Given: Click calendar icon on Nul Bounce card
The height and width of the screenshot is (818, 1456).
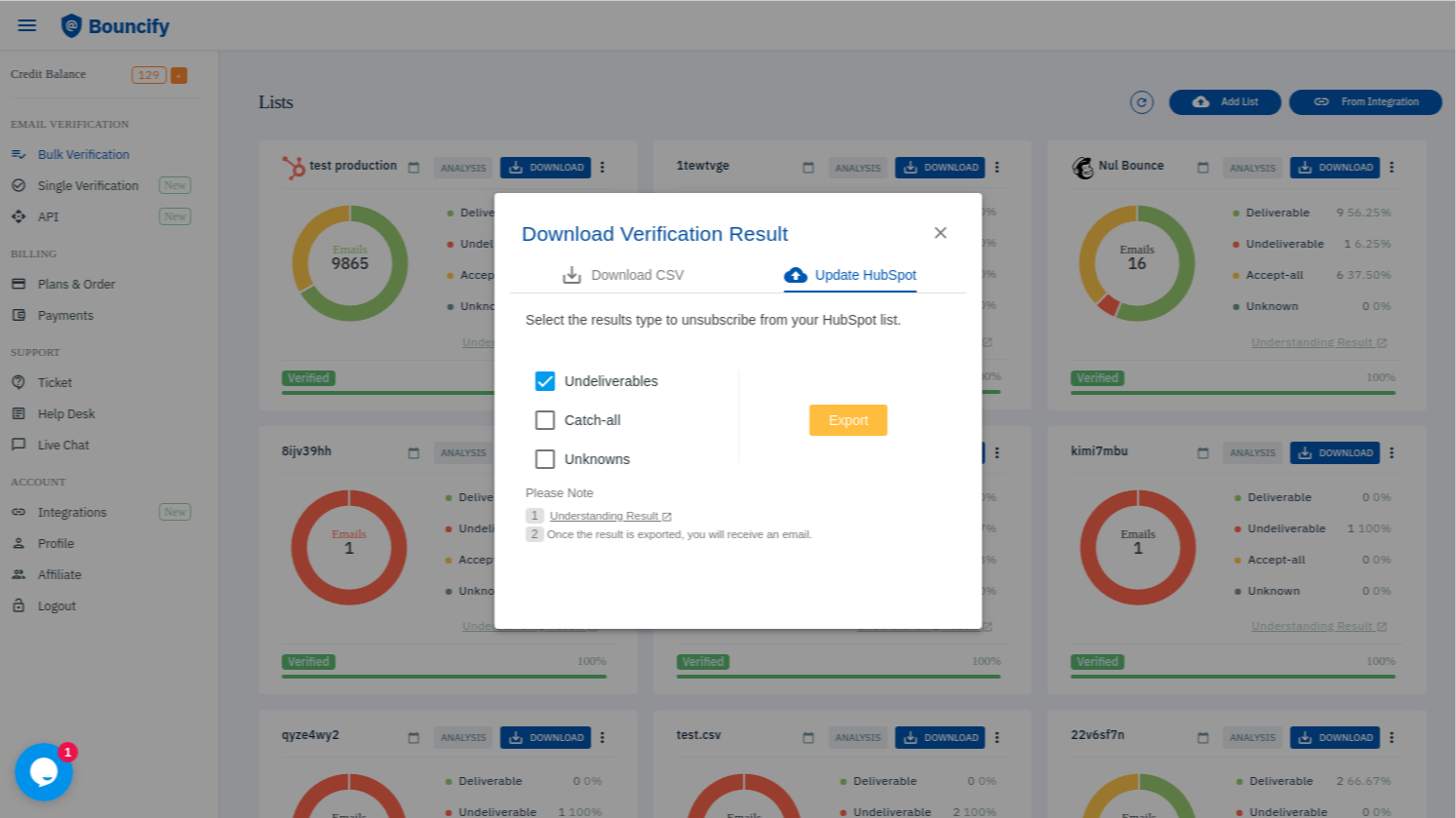Looking at the screenshot, I should pyautogui.click(x=1202, y=168).
